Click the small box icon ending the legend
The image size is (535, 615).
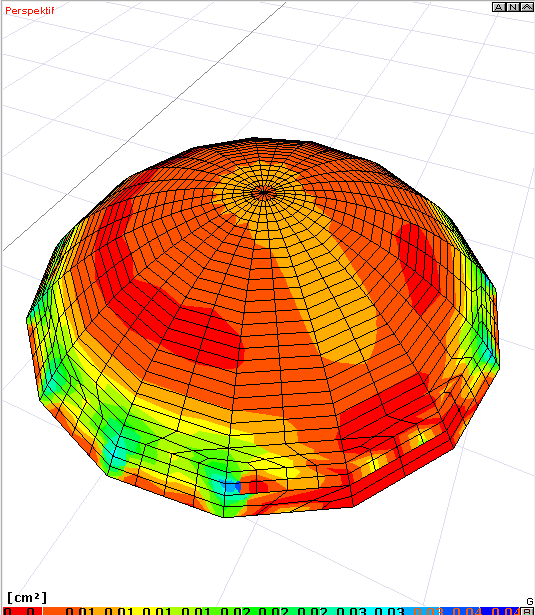pyautogui.click(x=527, y=611)
